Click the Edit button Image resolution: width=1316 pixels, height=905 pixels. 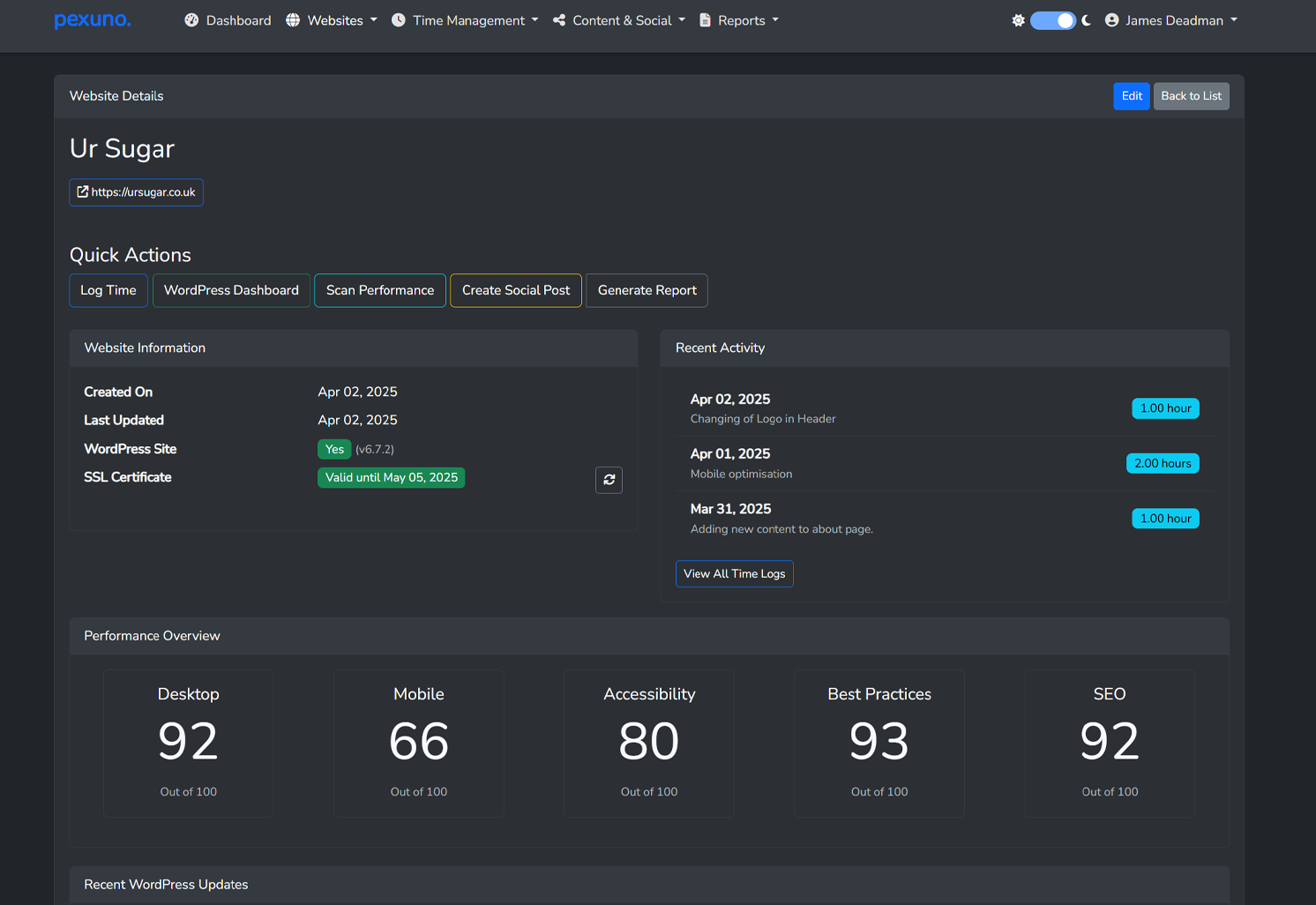tap(1132, 96)
